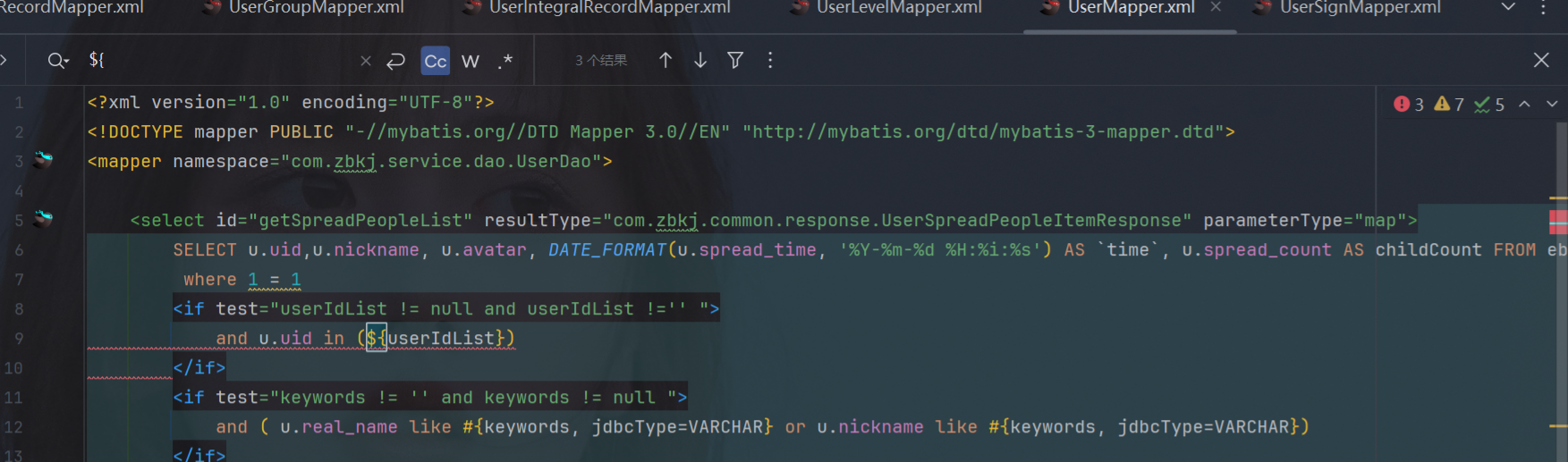Viewport: 1568px width, 462px height.
Task: Enable the Words (W) search option
Action: click(x=470, y=61)
